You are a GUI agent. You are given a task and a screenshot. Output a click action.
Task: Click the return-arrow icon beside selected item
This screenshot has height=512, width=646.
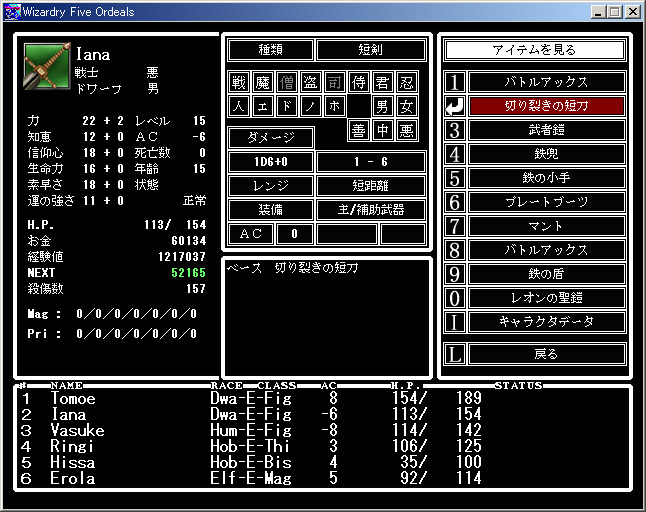(x=455, y=106)
